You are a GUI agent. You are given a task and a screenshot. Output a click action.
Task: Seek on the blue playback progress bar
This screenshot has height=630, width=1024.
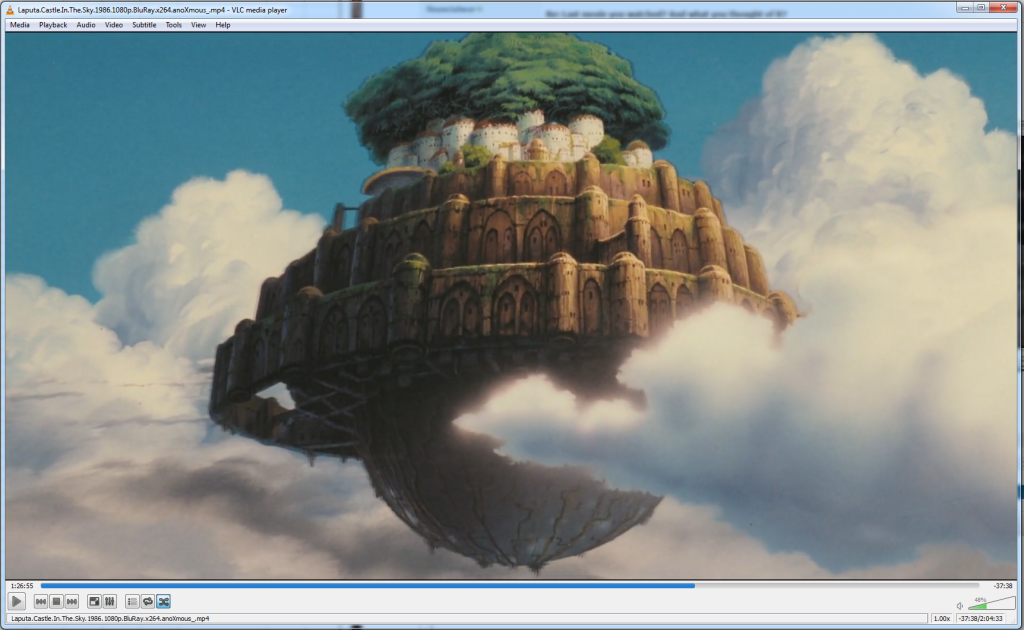click(509, 586)
